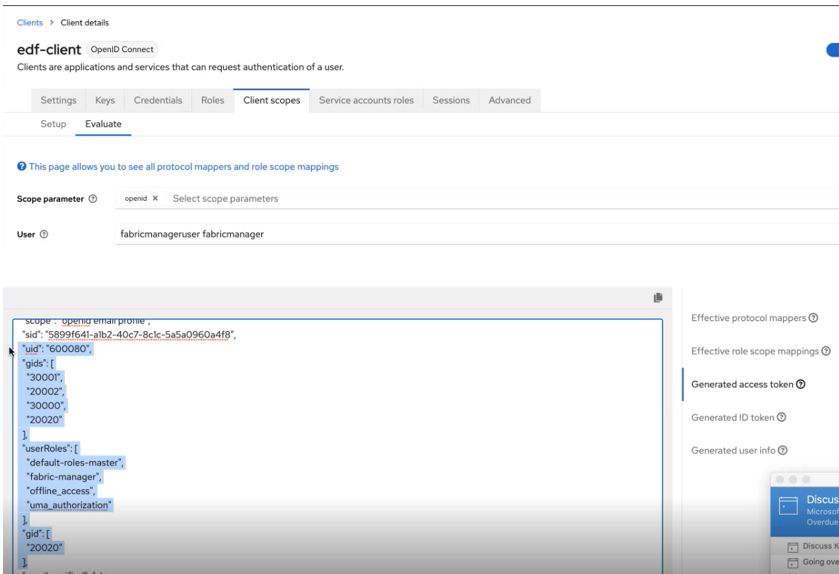Switch to the Credentials tab
The height and width of the screenshot is (574, 839).
[158, 100]
